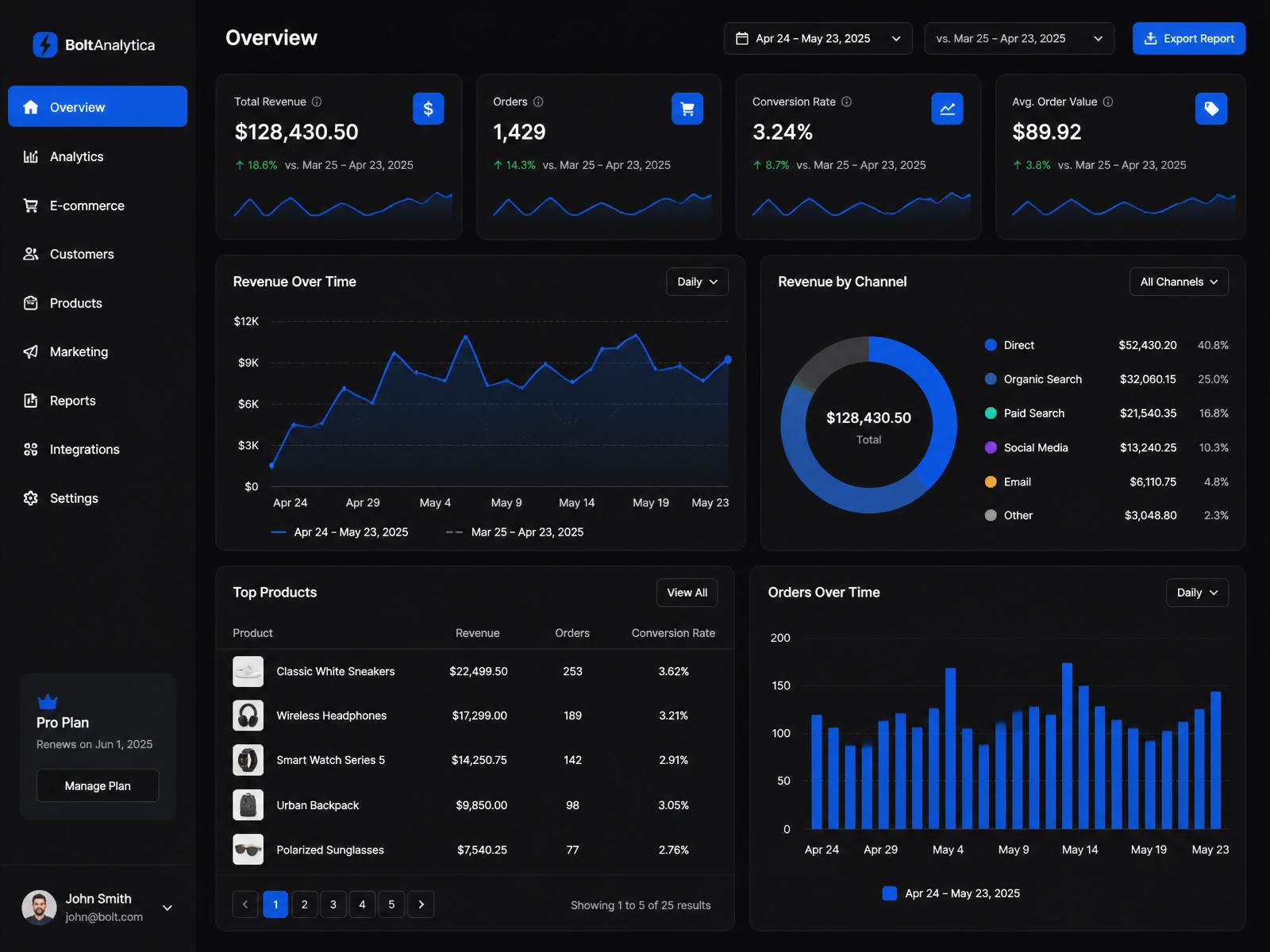Click View All in Top Products
This screenshot has width=1270, height=952.
[x=687, y=593]
